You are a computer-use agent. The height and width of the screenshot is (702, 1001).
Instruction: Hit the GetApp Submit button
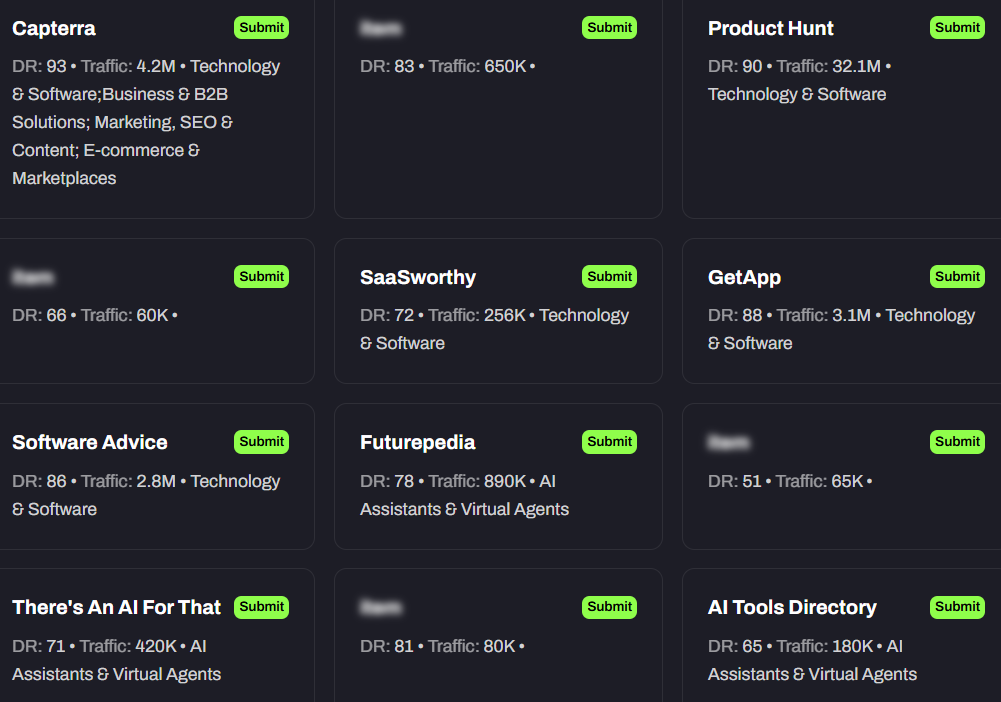coord(957,277)
